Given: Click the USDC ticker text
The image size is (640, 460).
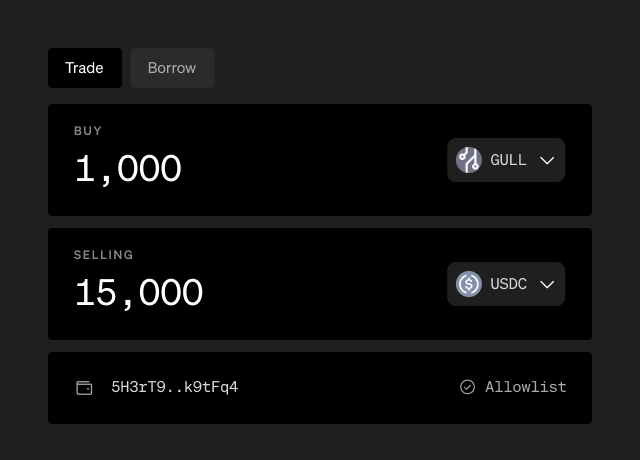Looking at the screenshot, I should pos(508,284).
